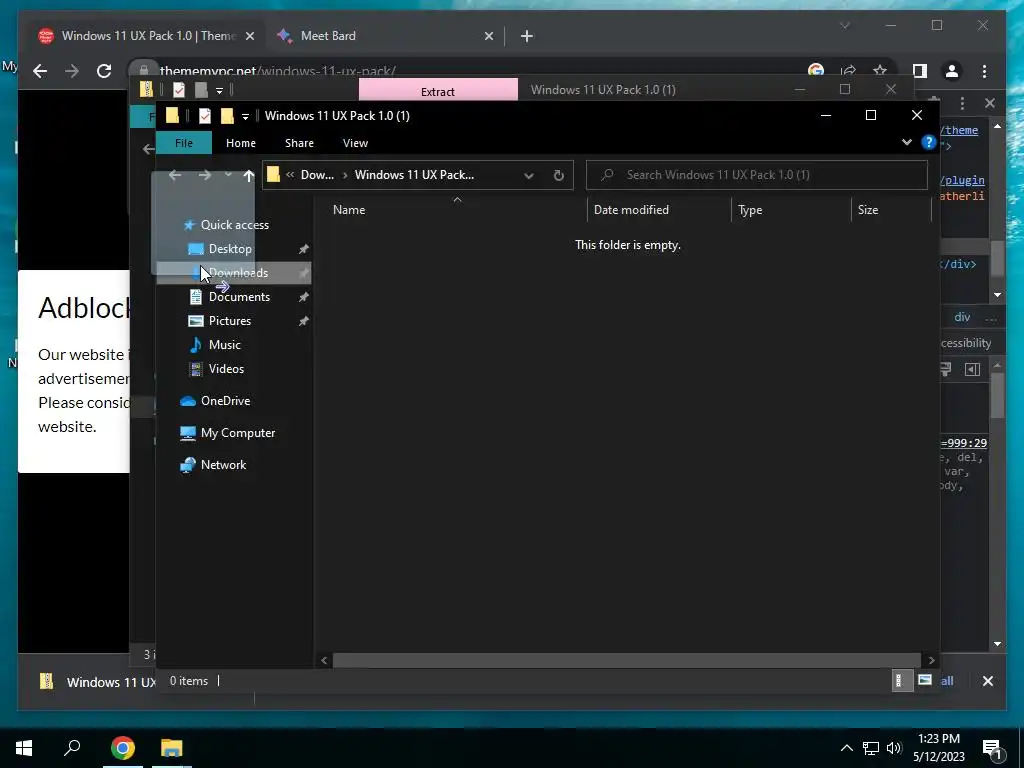The image size is (1024, 768).
Task: Open My Computer in navigation pane
Action: click(238, 433)
